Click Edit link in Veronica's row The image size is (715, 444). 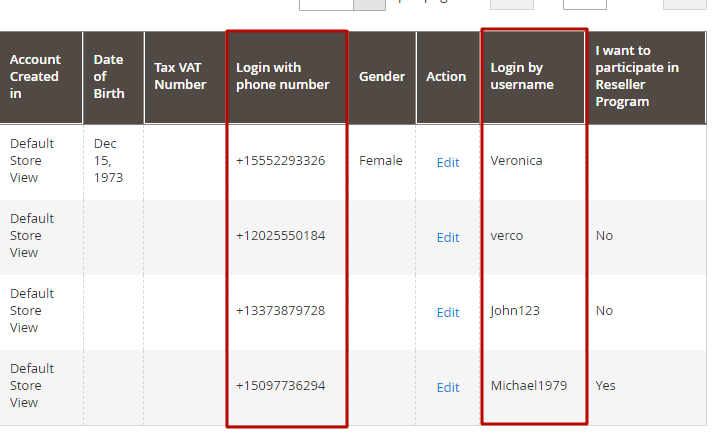point(448,162)
